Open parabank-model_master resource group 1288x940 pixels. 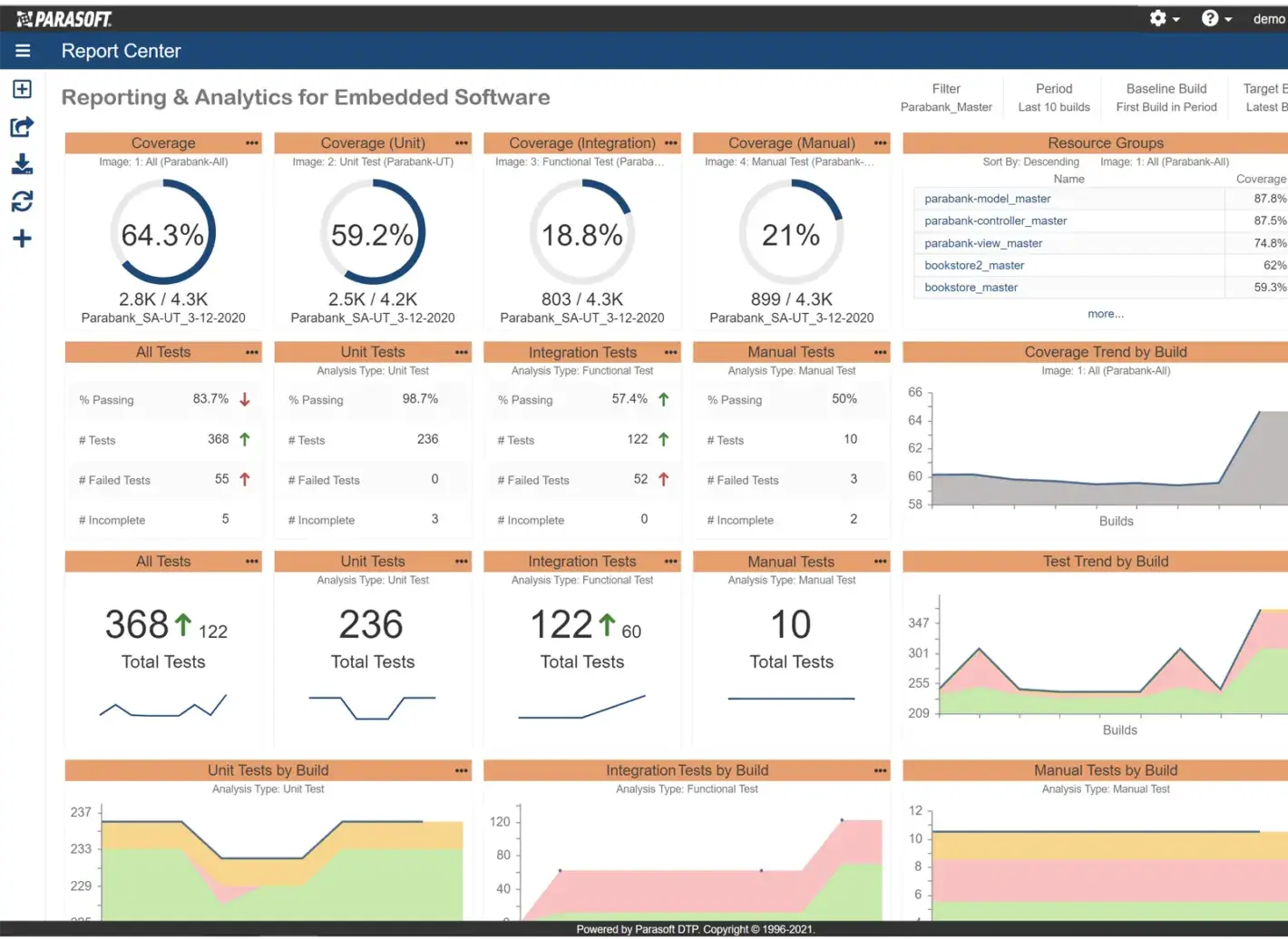tap(988, 199)
